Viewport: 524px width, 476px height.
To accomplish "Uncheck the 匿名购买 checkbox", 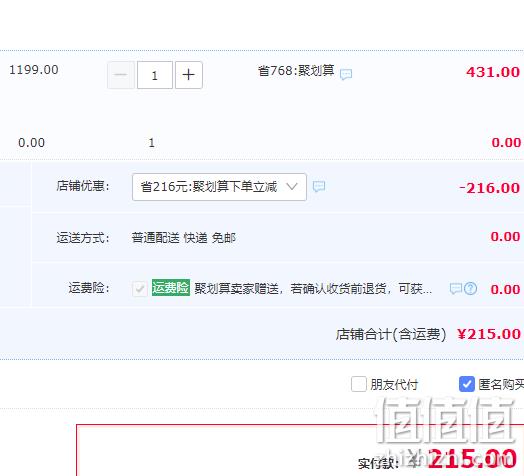I will pyautogui.click(x=467, y=384).
